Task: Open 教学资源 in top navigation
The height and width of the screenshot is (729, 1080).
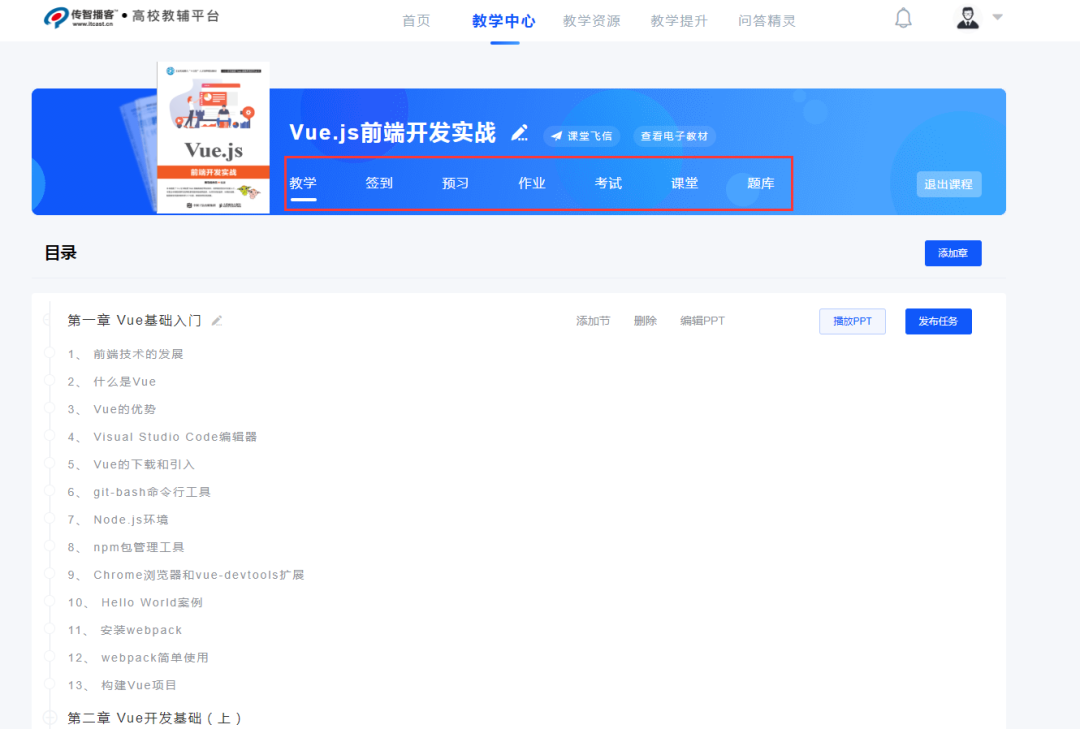Action: [592, 21]
